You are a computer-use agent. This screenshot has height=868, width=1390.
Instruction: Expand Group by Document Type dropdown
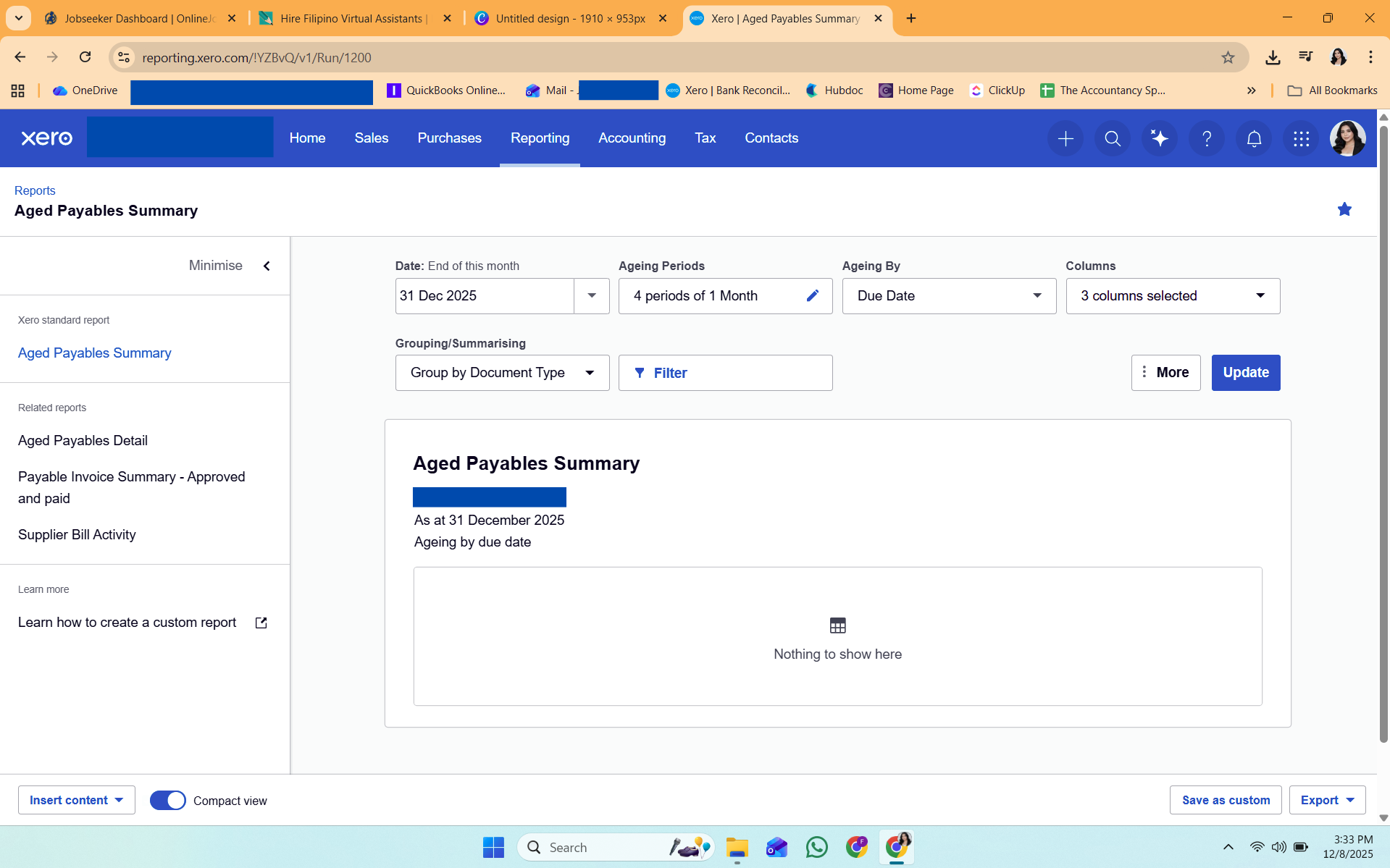pos(502,373)
